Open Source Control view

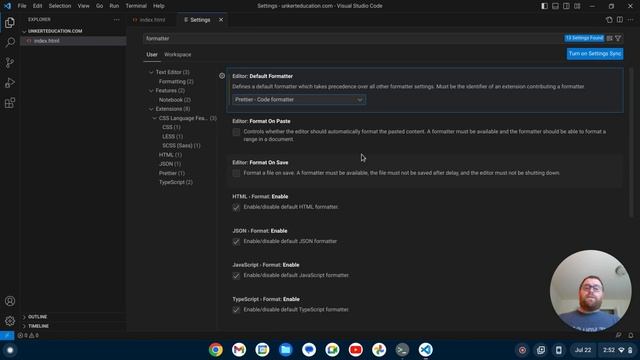coord(10,62)
